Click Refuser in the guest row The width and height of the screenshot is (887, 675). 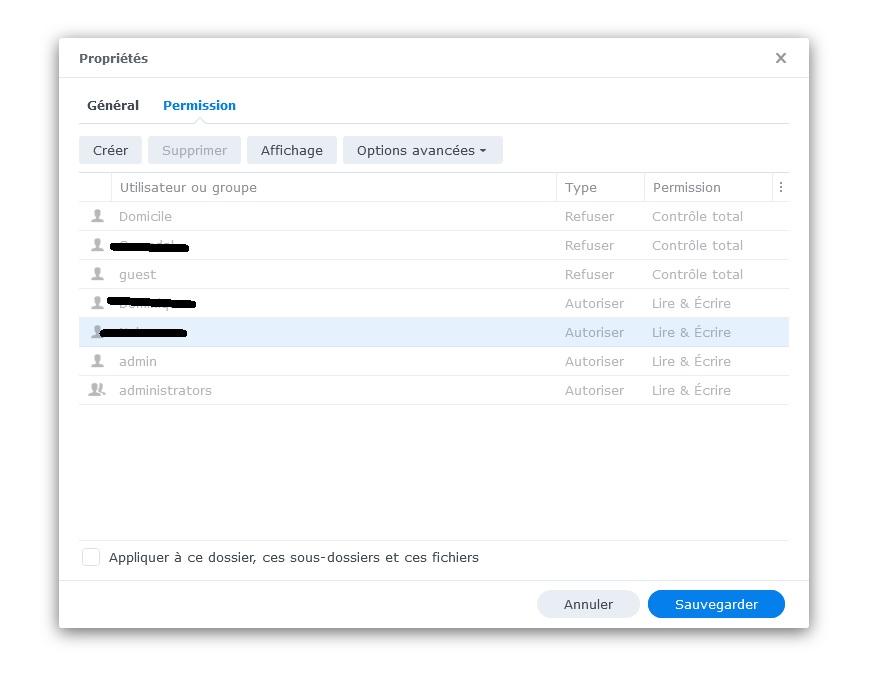click(x=589, y=274)
